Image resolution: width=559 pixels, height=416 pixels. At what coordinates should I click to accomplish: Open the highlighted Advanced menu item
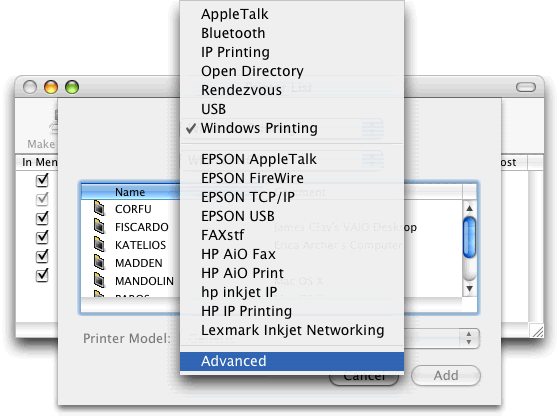point(292,361)
